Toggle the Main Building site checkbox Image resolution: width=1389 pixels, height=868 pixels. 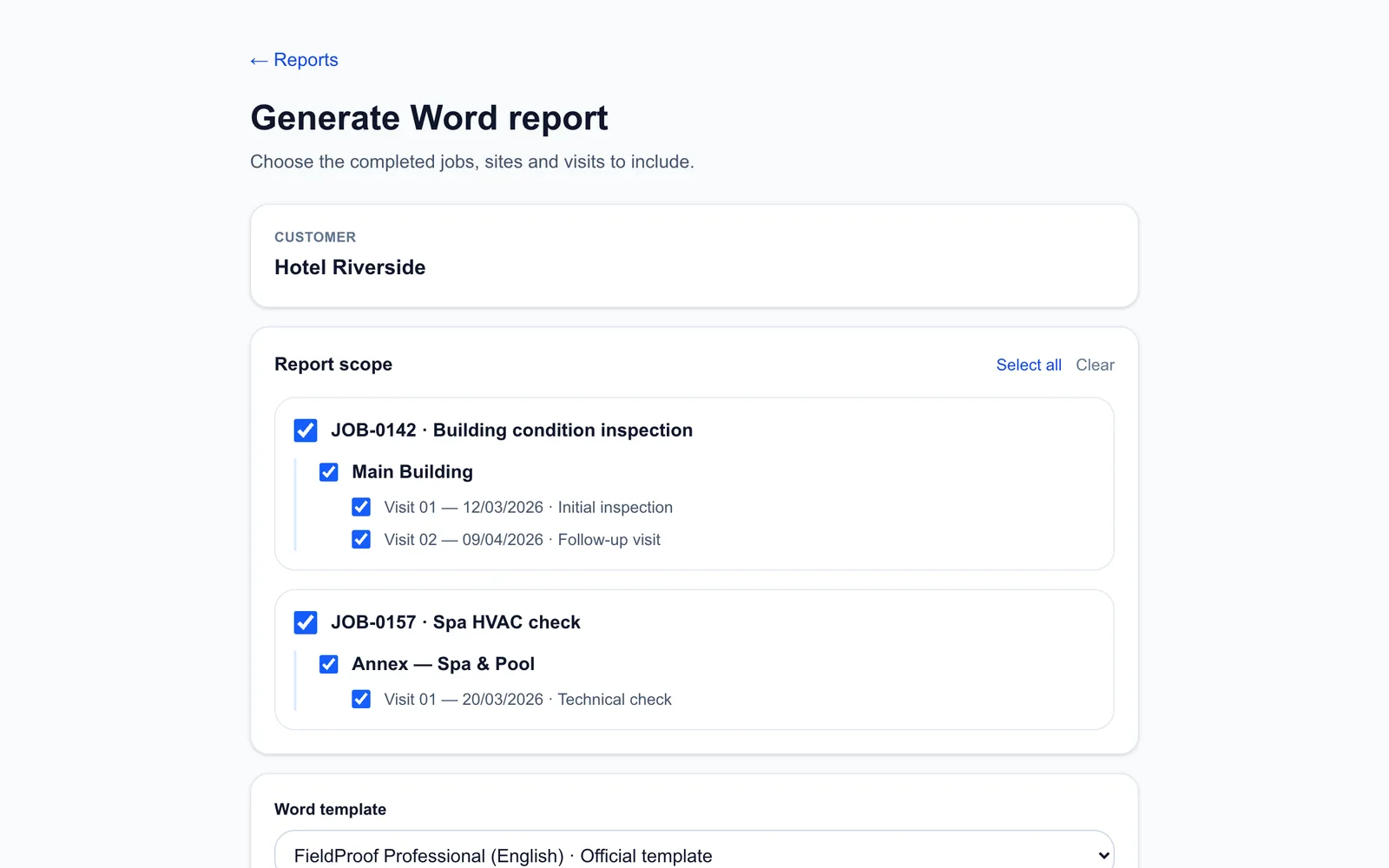pos(329,472)
